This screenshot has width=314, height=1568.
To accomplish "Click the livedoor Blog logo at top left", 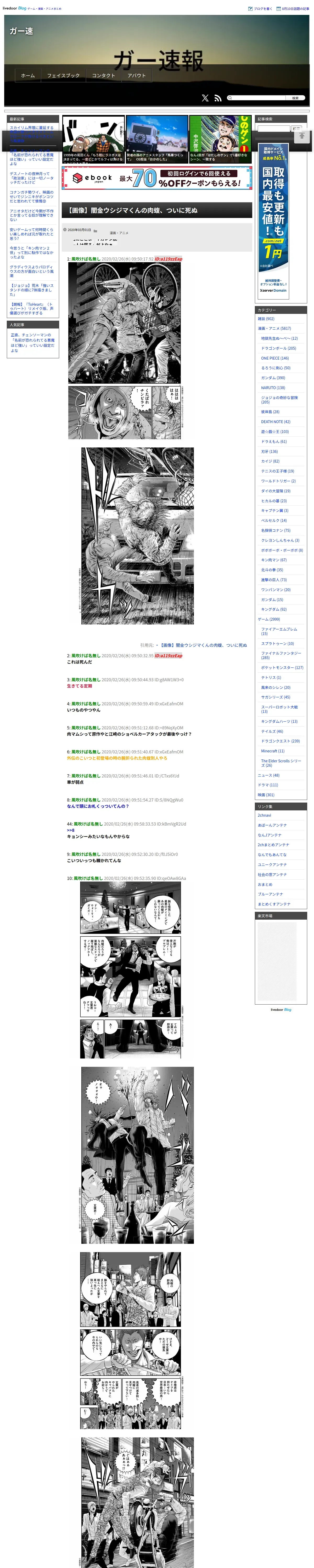I will 14,9.
